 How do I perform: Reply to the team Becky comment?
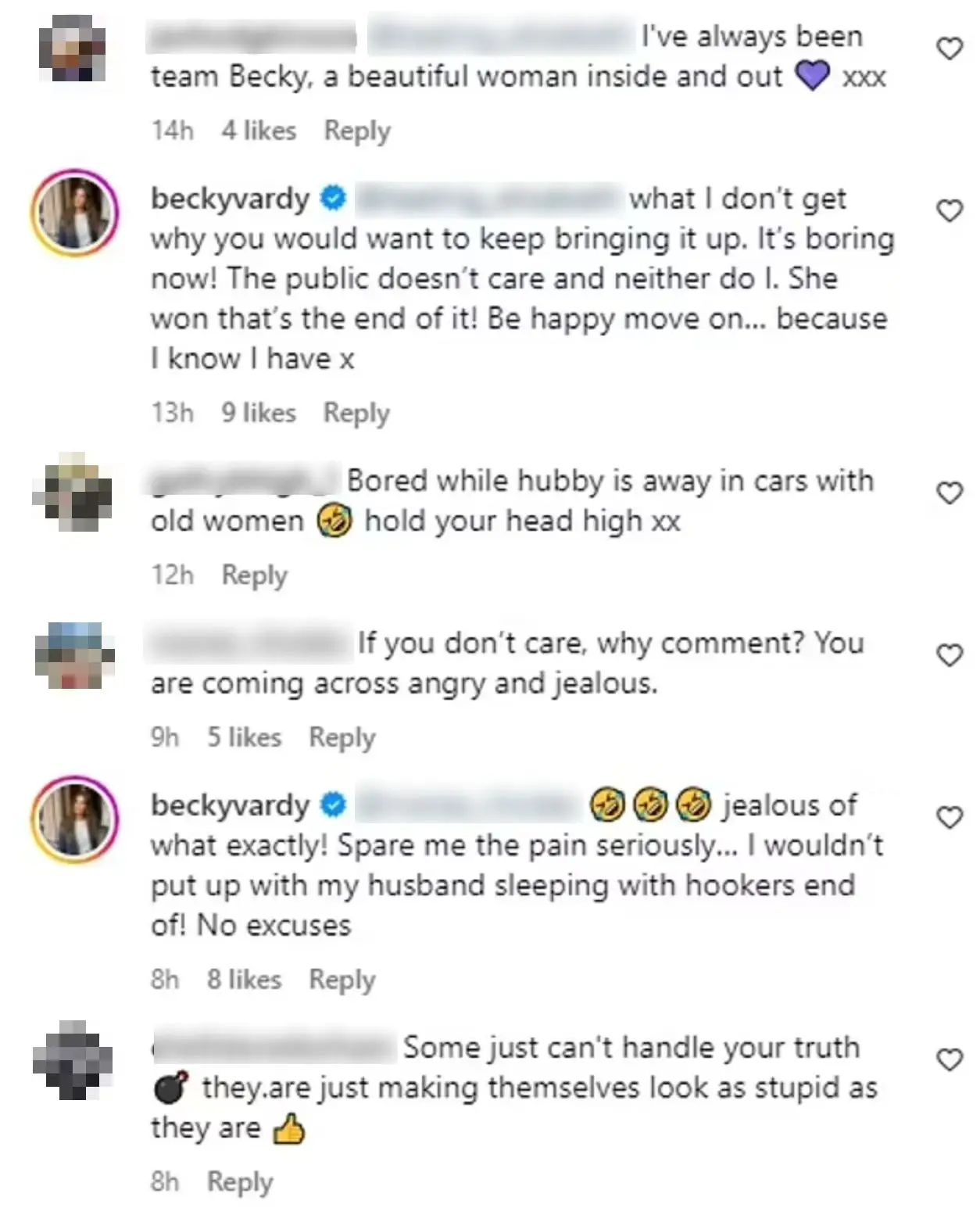pos(358,130)
